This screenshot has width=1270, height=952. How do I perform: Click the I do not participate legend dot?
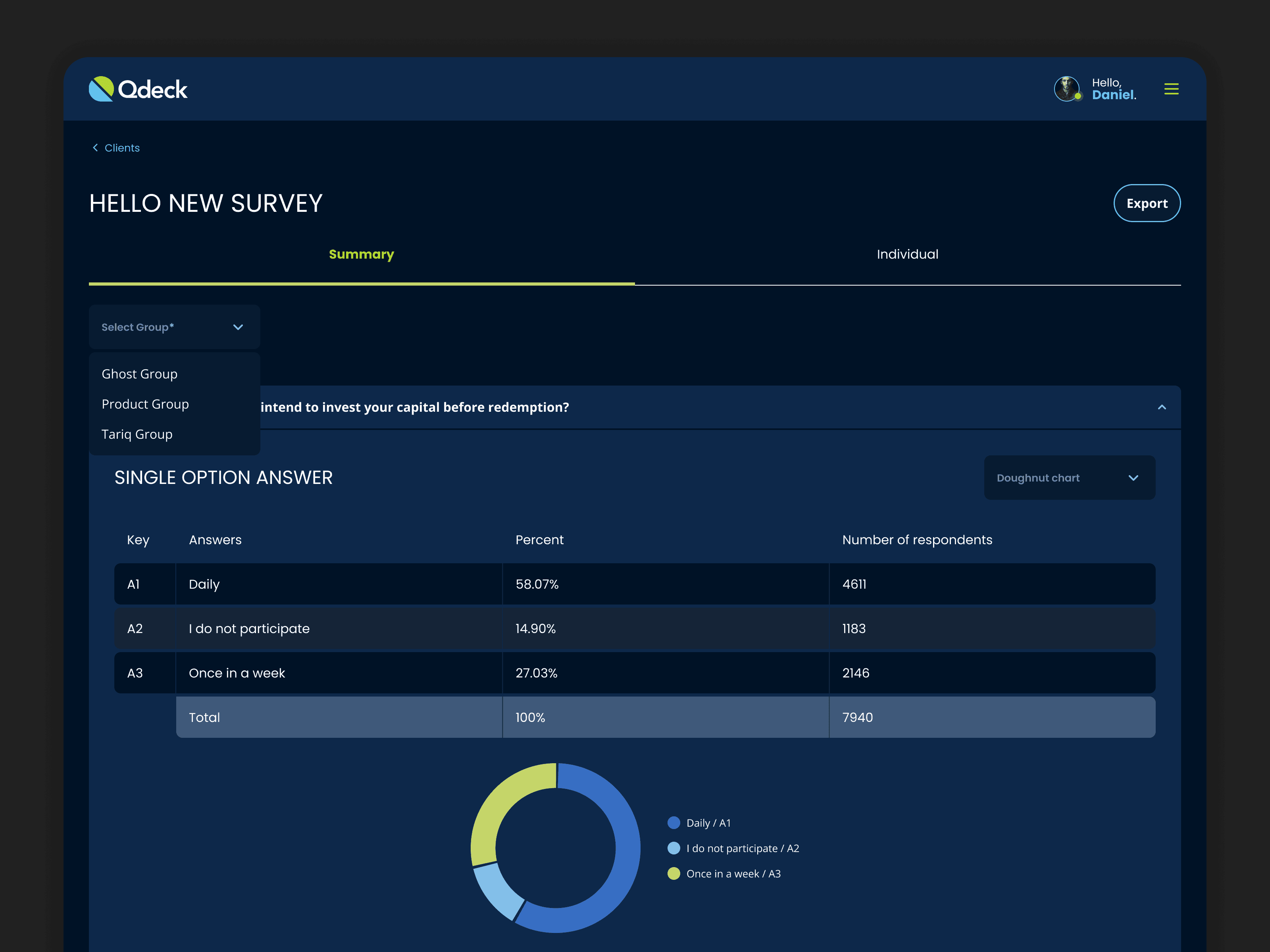[x=673, y=848]
